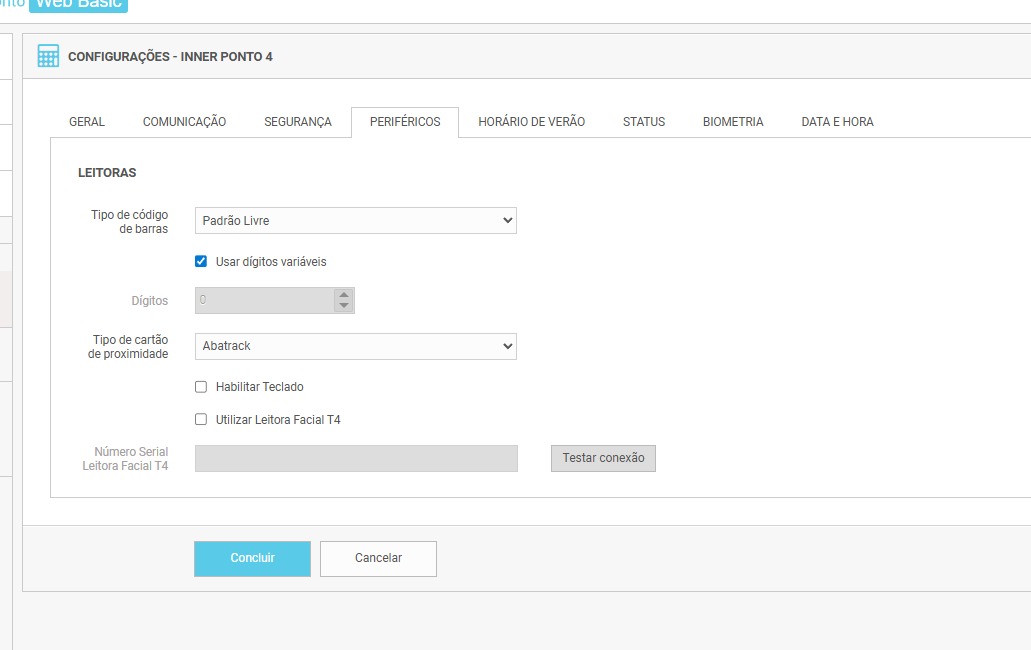Select the Horário de Verão tab

click(531, 122)
